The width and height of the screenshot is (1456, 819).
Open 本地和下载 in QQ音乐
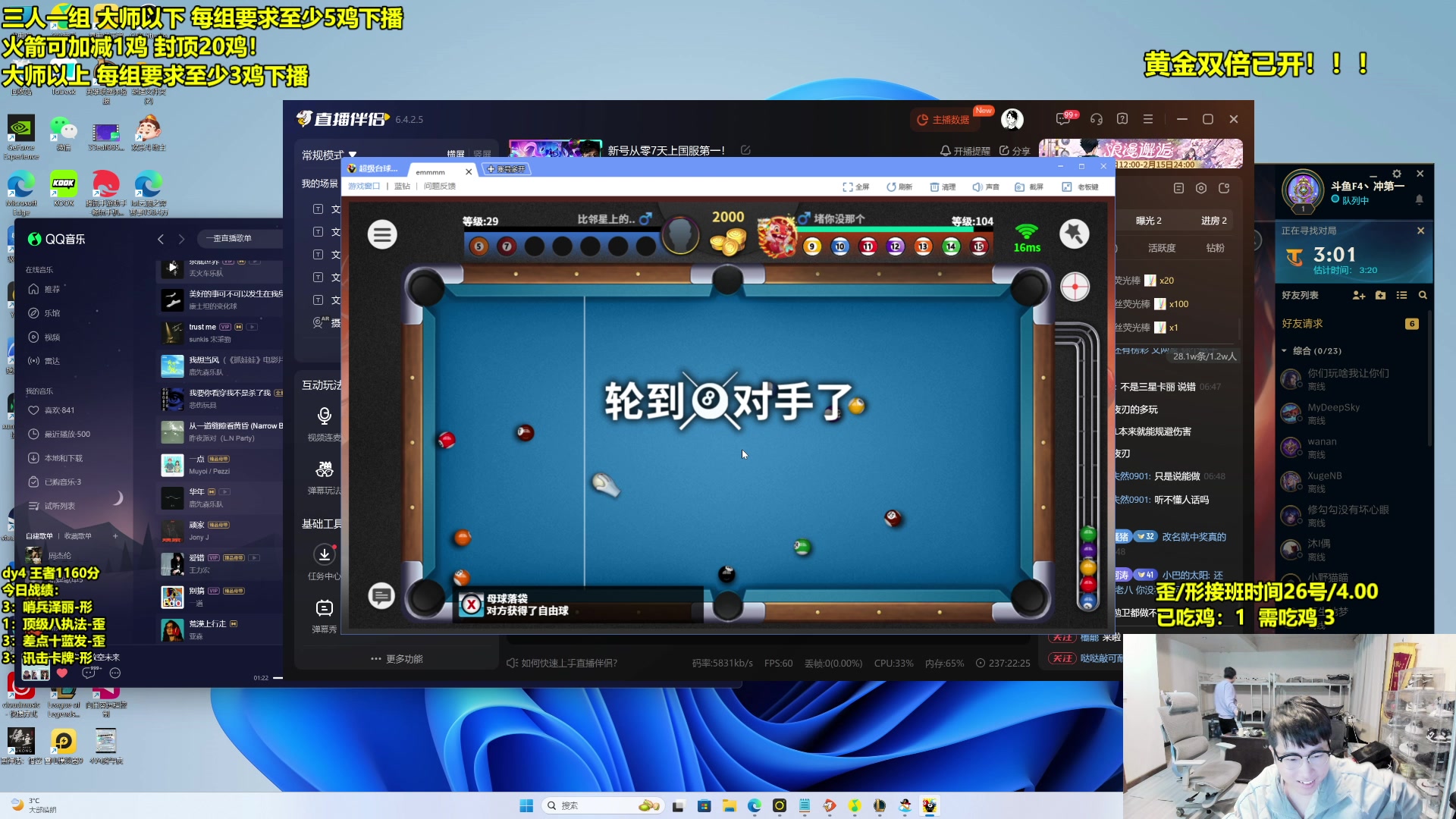coord(55,458)
